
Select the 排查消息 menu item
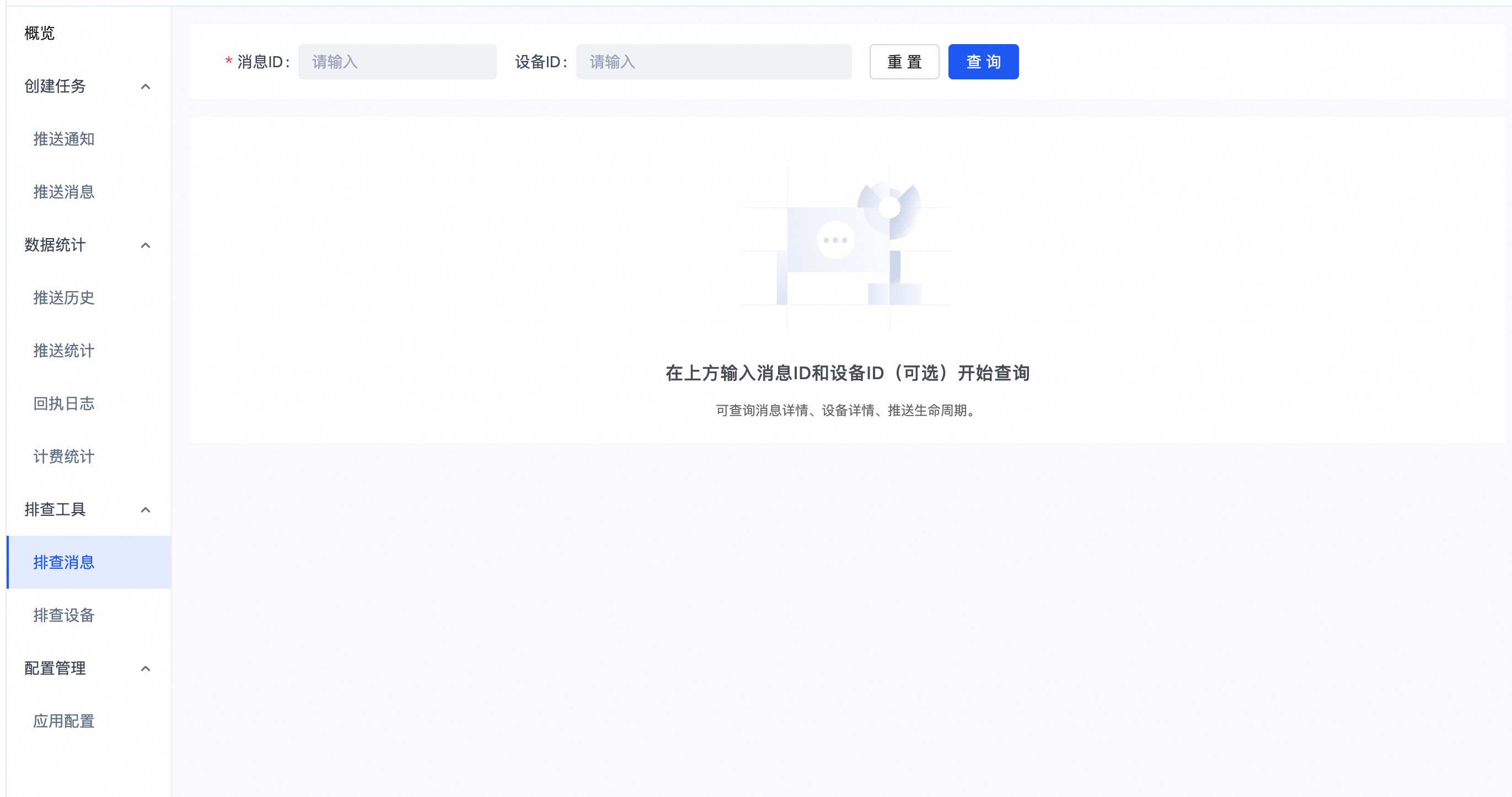click(88, 562)
